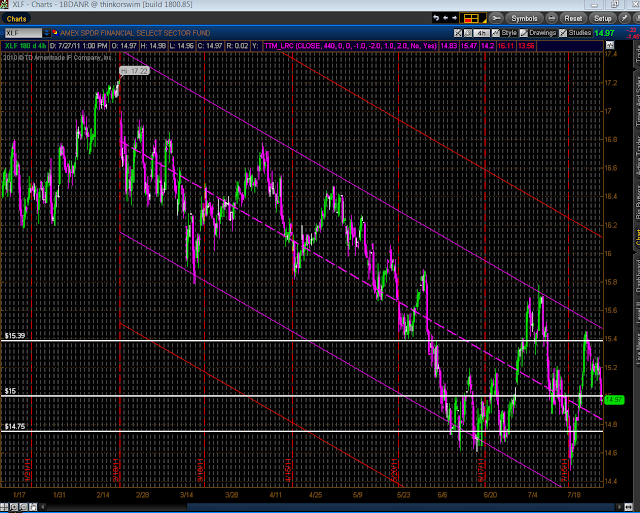Click the AMEX SPDR FINANCIAL SELECT SECTOR FUND title
640x513 pixels.
(135, 33)
